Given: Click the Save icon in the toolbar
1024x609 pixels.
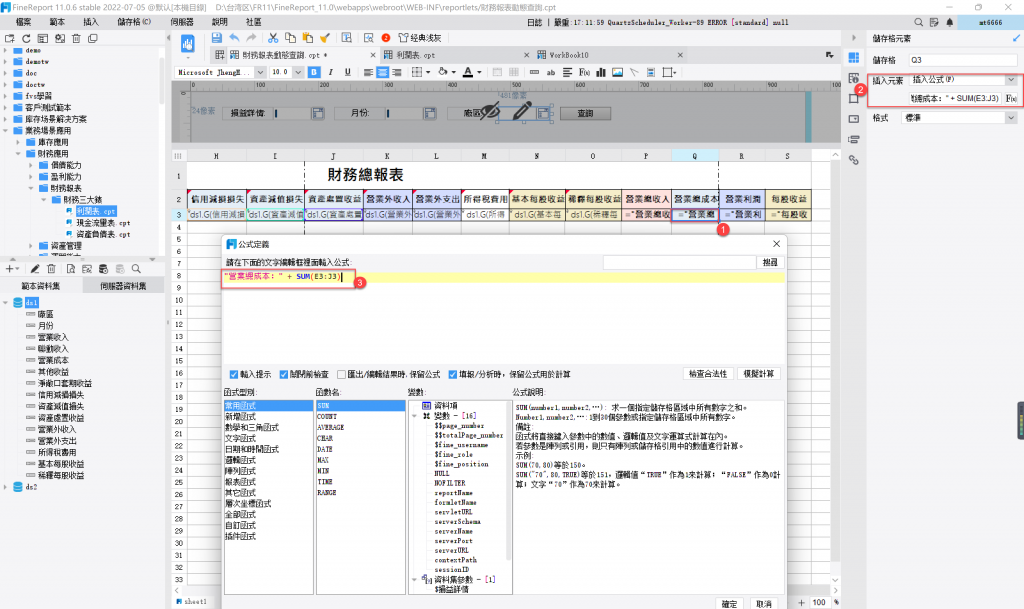Looking at the screenshot, I should pyautogui.click(x=217, y=39).
